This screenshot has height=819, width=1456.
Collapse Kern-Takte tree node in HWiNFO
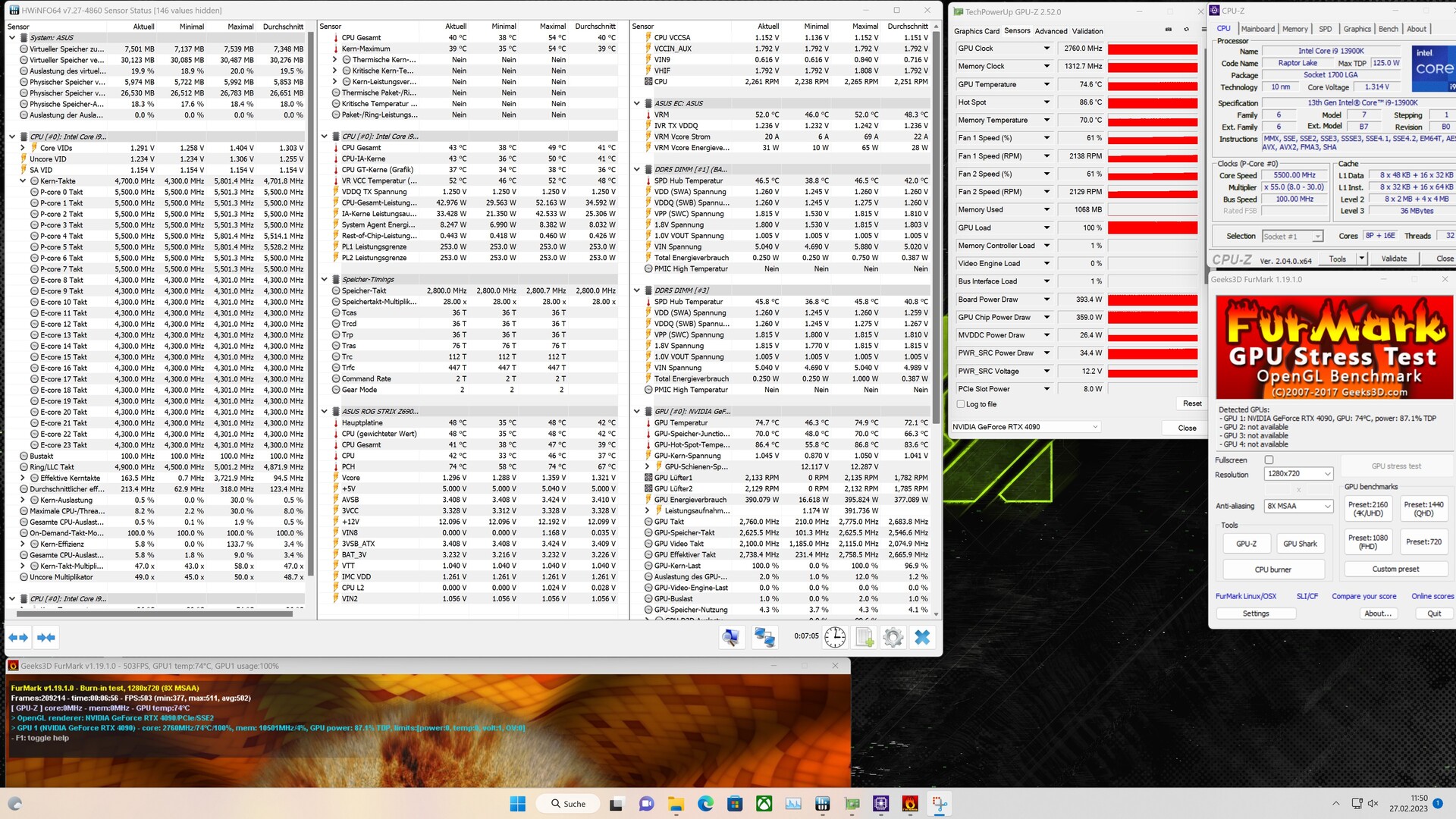tap(23, 181)
